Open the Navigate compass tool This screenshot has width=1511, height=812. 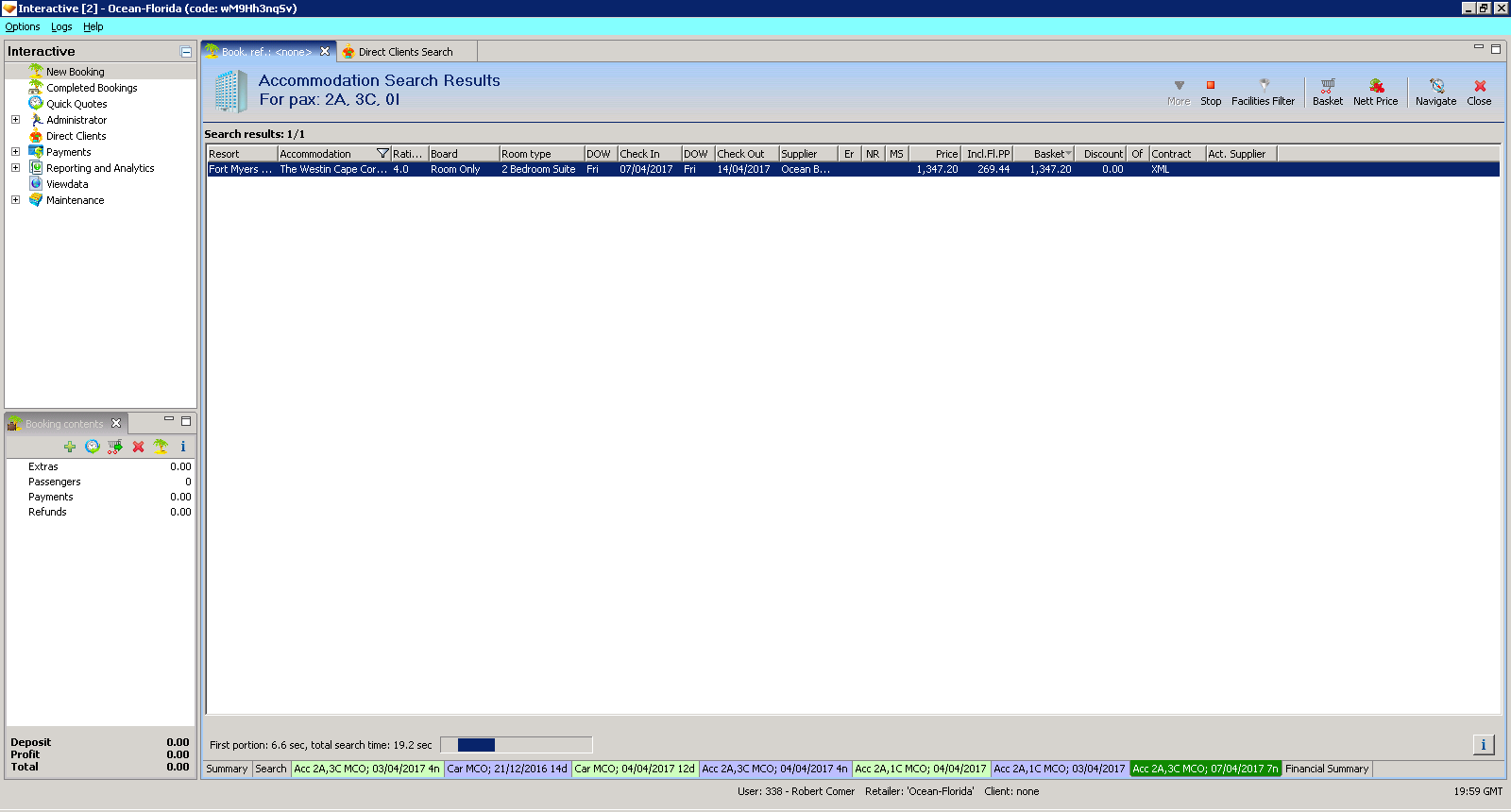click(x=1435, y=92)
